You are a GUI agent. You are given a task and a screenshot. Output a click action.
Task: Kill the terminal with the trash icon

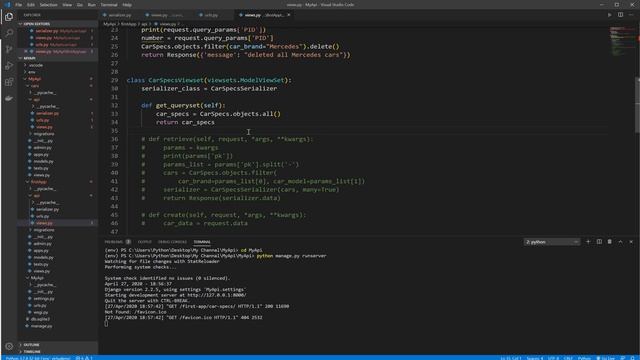point(610,242)
